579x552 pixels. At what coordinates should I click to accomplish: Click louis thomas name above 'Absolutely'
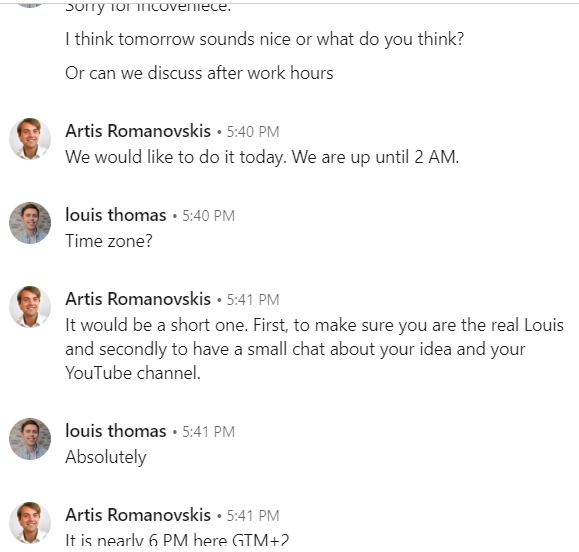point(116,431)
